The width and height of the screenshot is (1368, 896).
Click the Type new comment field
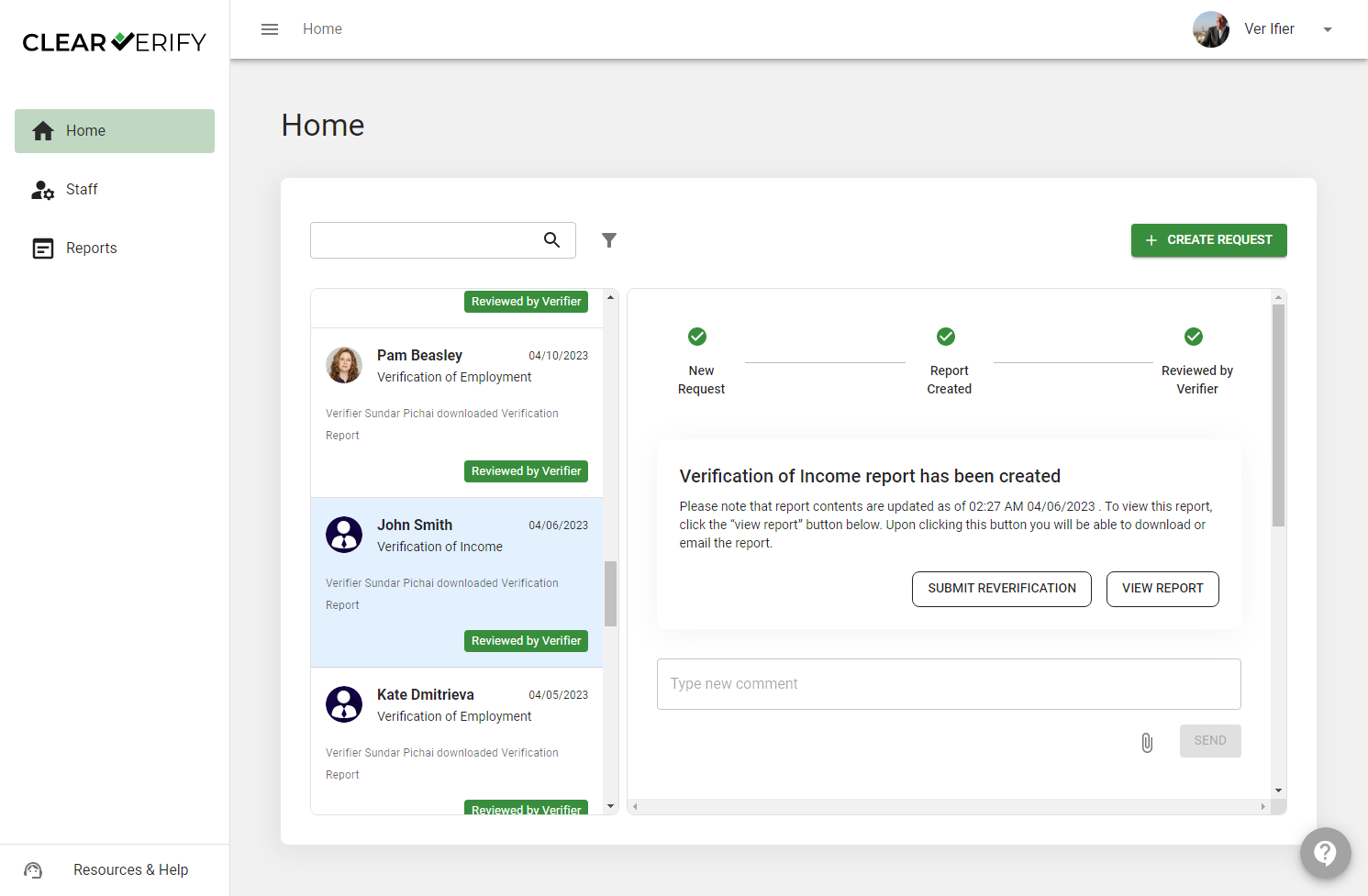click(949, 684)
